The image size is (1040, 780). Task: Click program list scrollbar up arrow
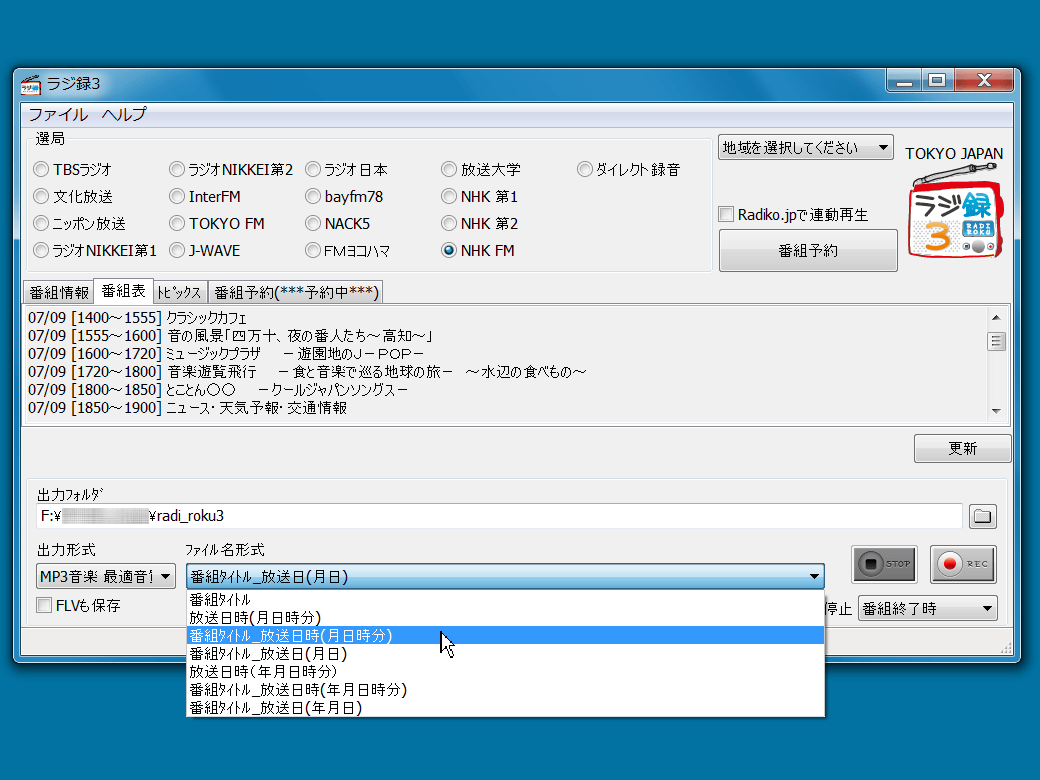[x=996, y=318]
